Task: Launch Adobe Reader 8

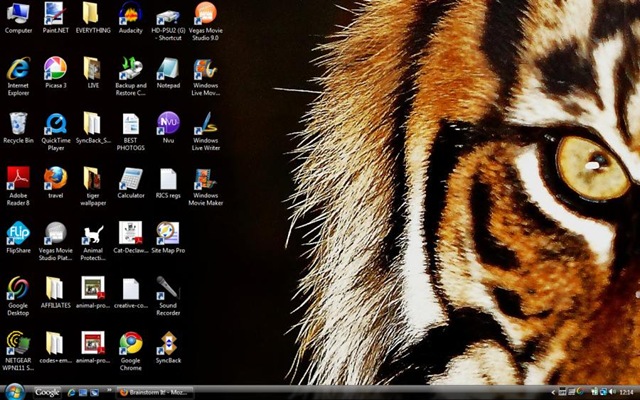Action: pos(18,186)
